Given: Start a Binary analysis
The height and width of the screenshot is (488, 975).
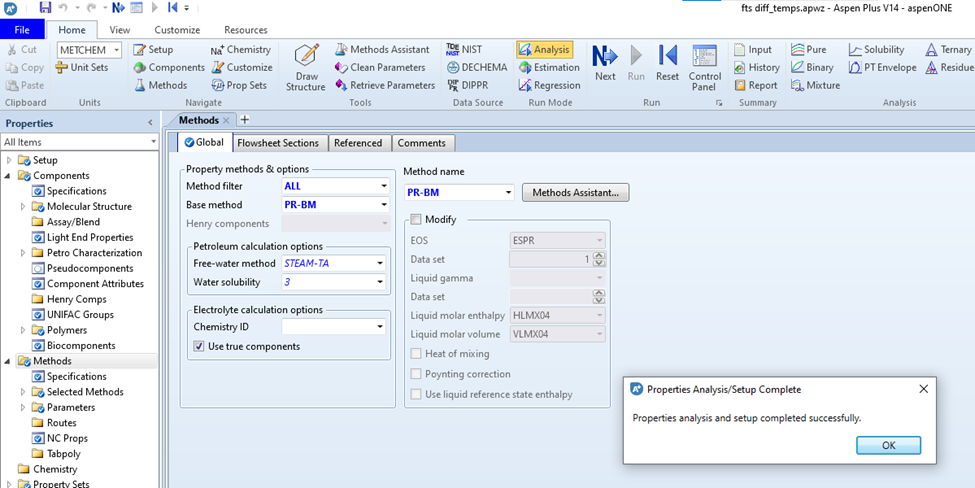Looking at the screenshot, I should tap(812, 67).
